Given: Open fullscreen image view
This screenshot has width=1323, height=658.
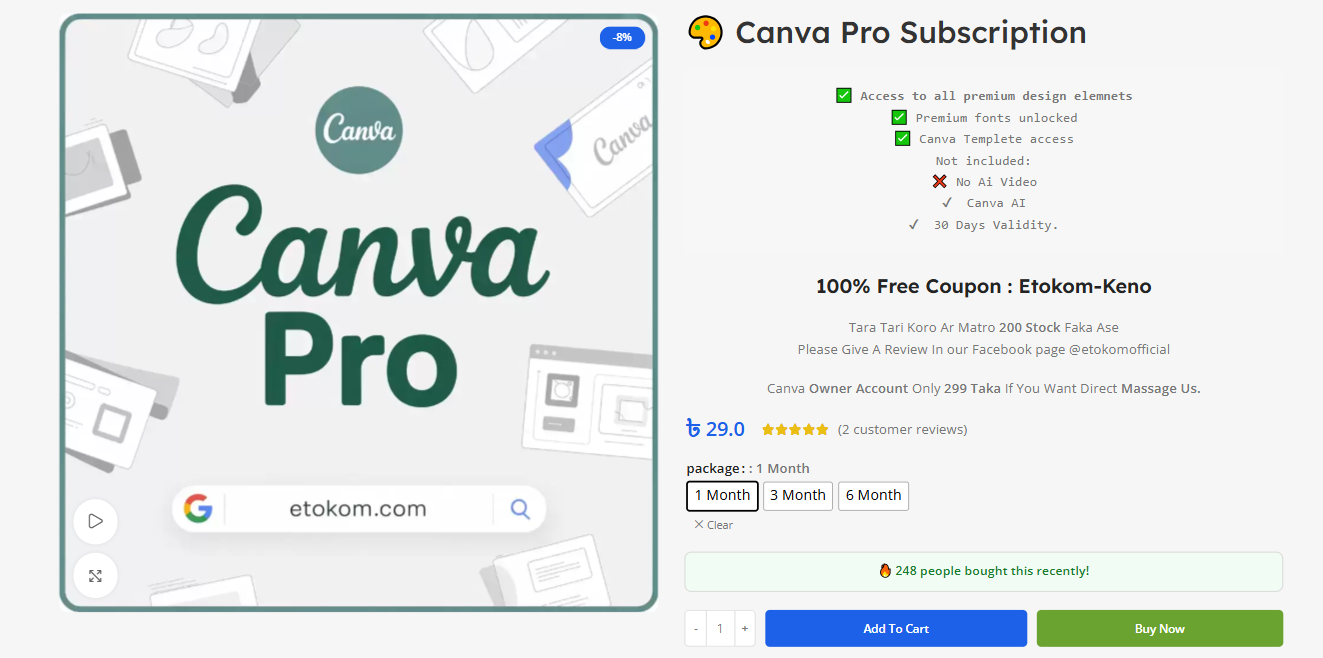Looking at the screenshot, I should (95, 576).
